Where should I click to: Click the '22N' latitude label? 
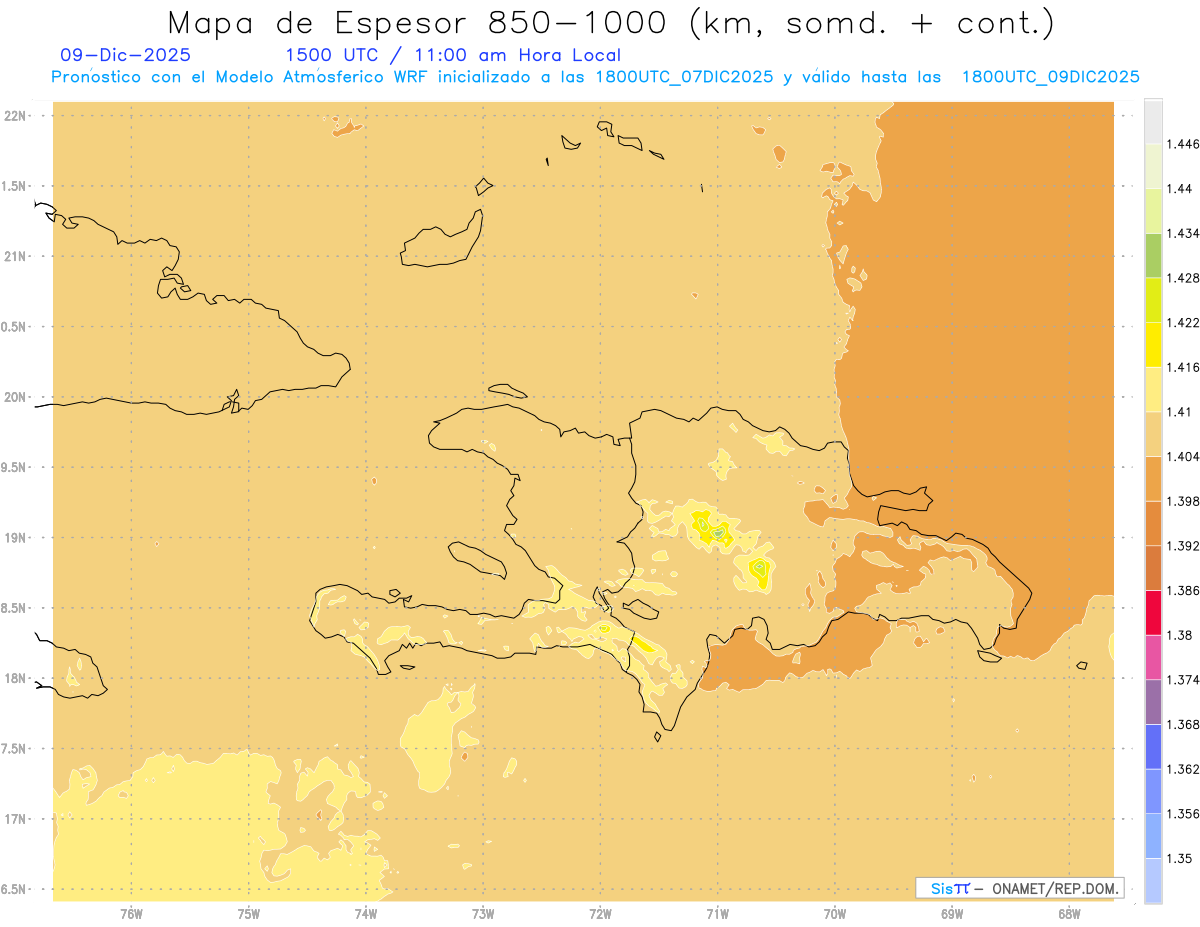point(15,116)
